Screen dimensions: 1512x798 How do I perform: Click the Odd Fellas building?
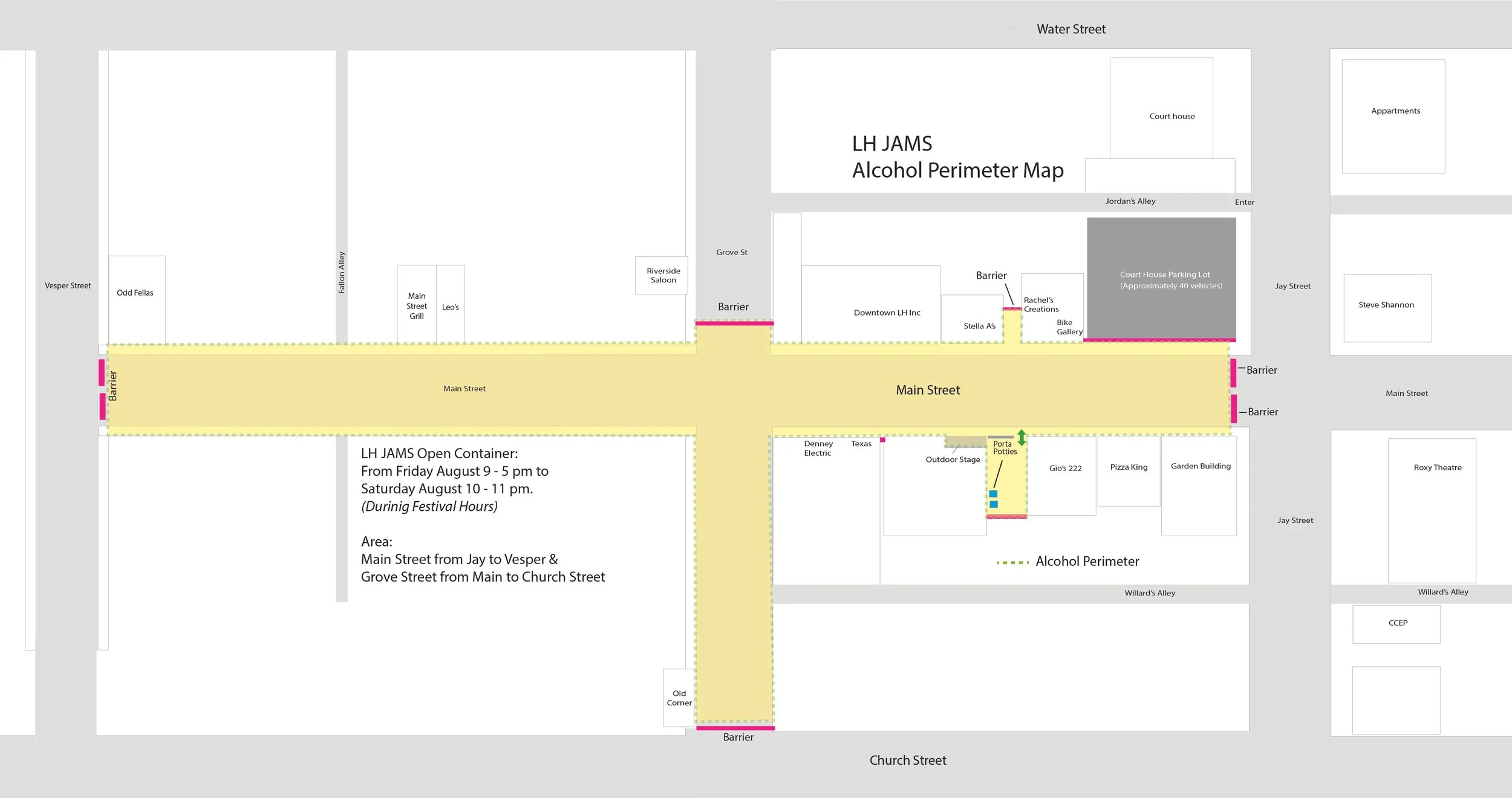pyautogui.click(x=137, y=300)
